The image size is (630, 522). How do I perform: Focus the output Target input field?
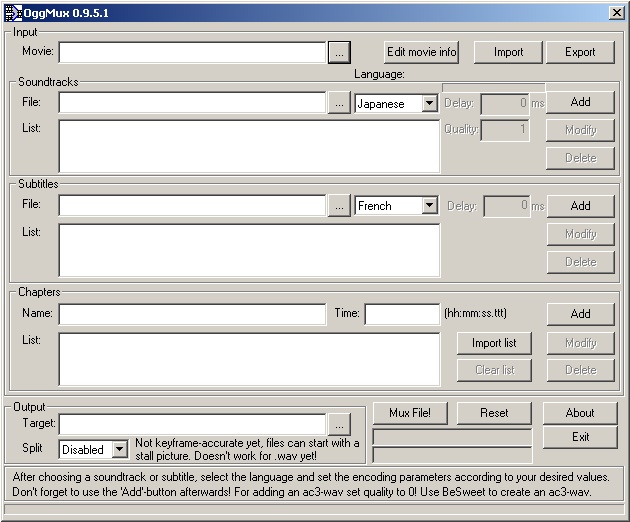192,424
